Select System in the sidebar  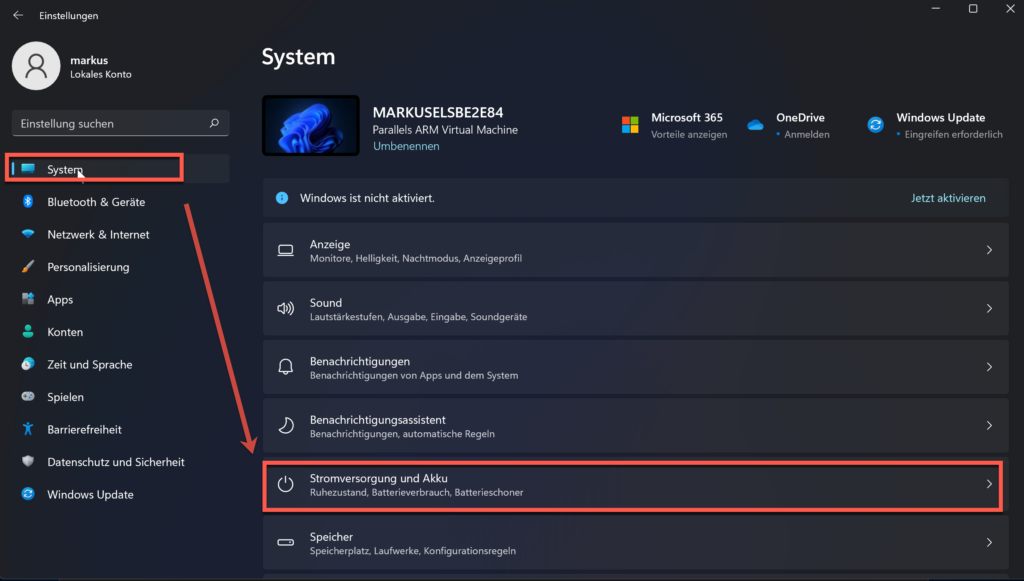point(118,169)
